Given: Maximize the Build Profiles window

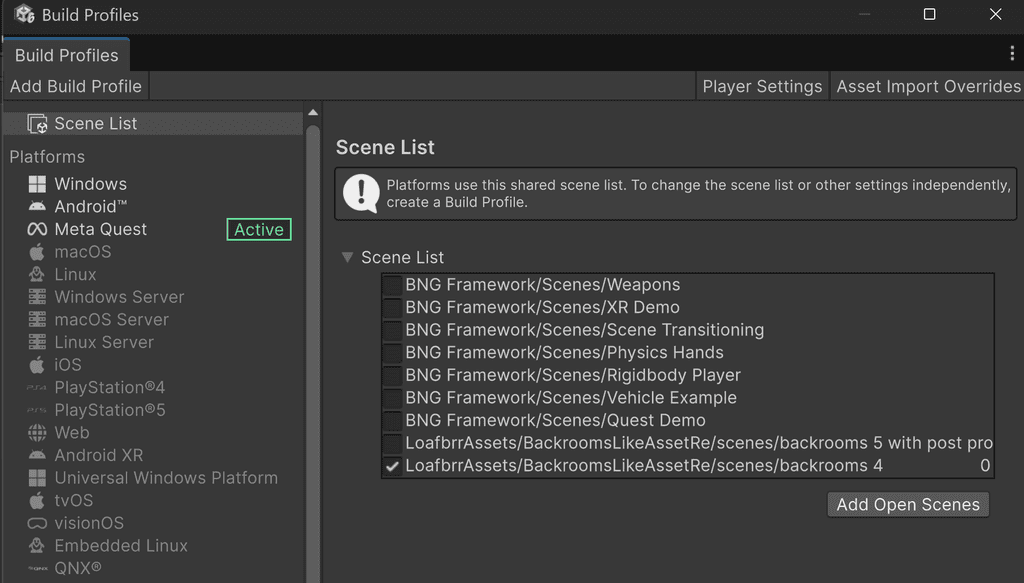Looking at the screenshot, I should (x=929, y=14).
